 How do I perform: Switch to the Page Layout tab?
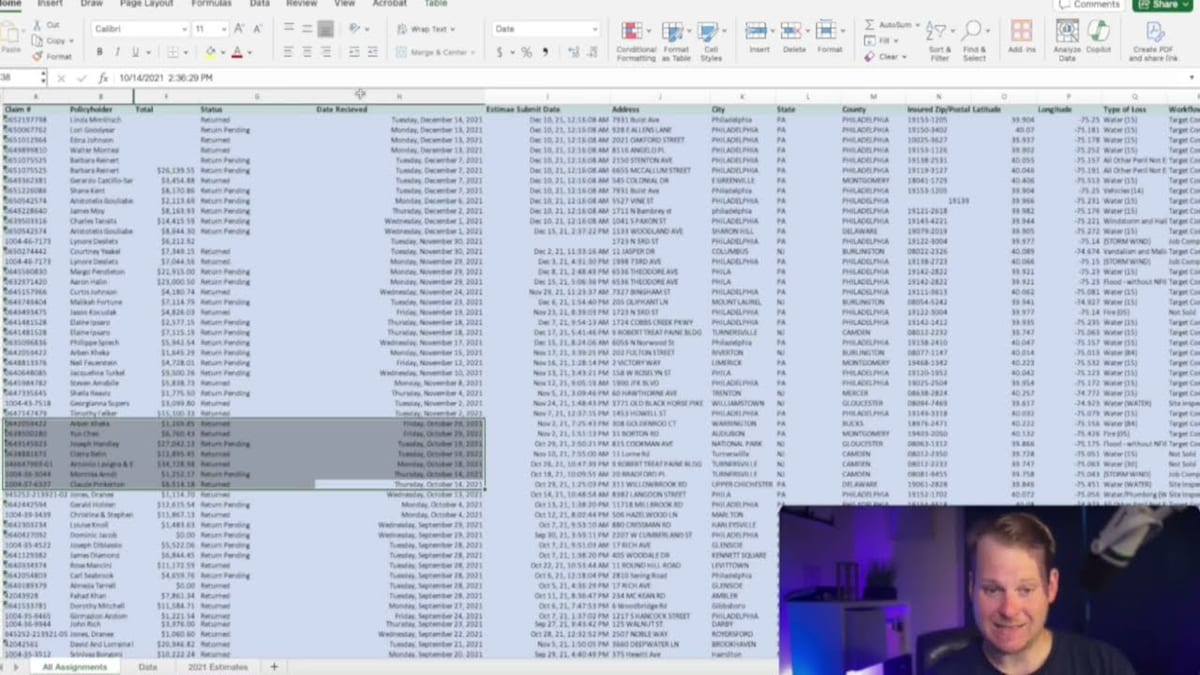146,4
